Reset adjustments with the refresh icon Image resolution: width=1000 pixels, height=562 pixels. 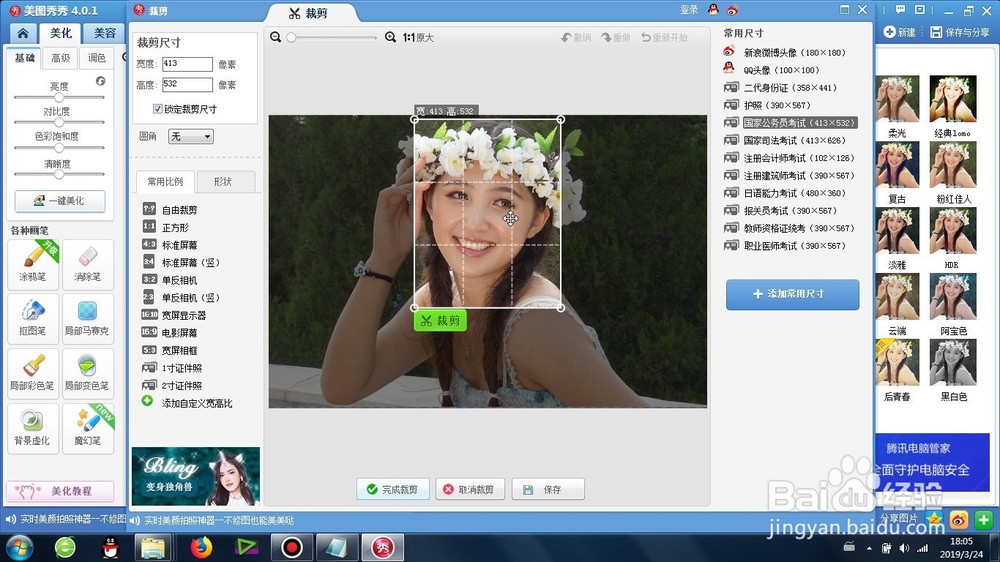click(x=100, y=81)
